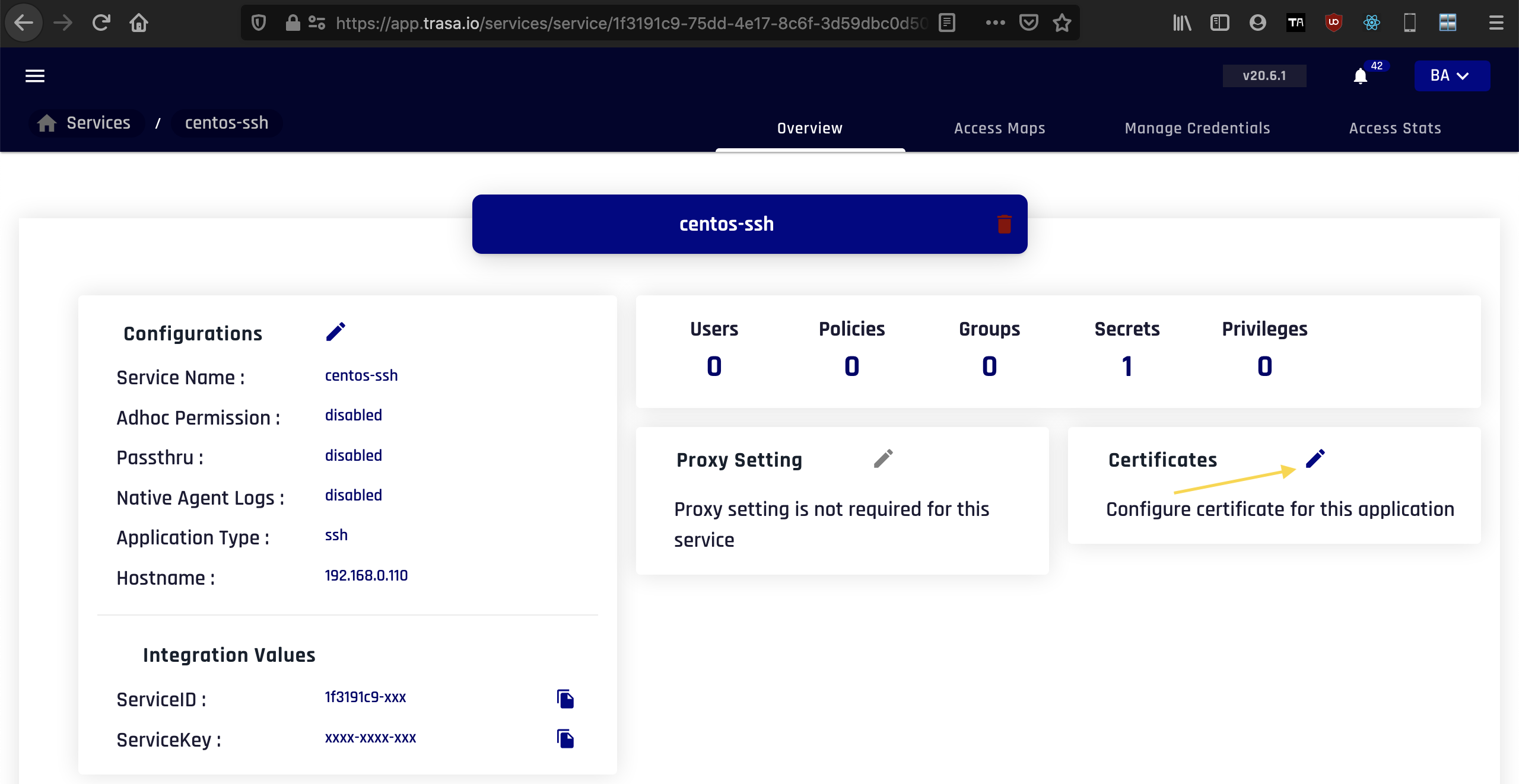Edit the Certificates settings with pencil icon
Image resolution: width=1519 pixels, height=784 pixels.
click(1315, 458)
